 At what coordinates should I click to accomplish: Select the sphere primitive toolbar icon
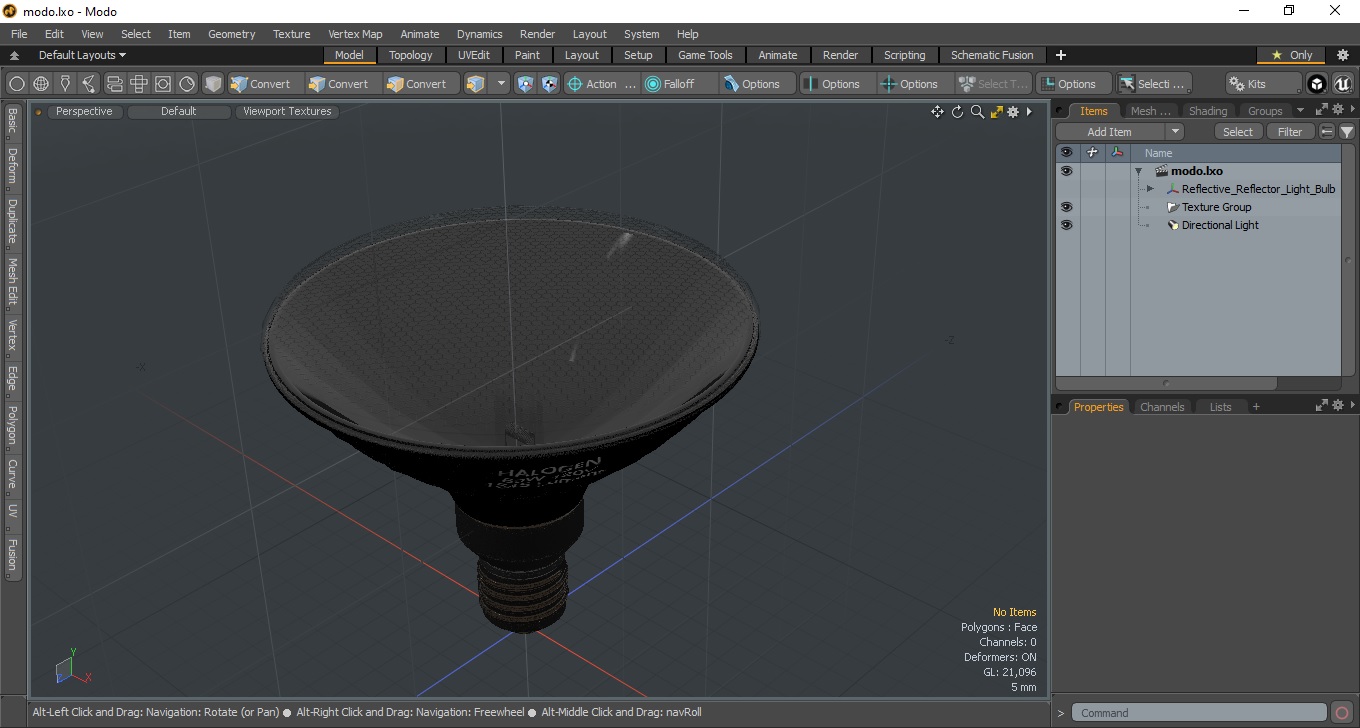[17, 84]
